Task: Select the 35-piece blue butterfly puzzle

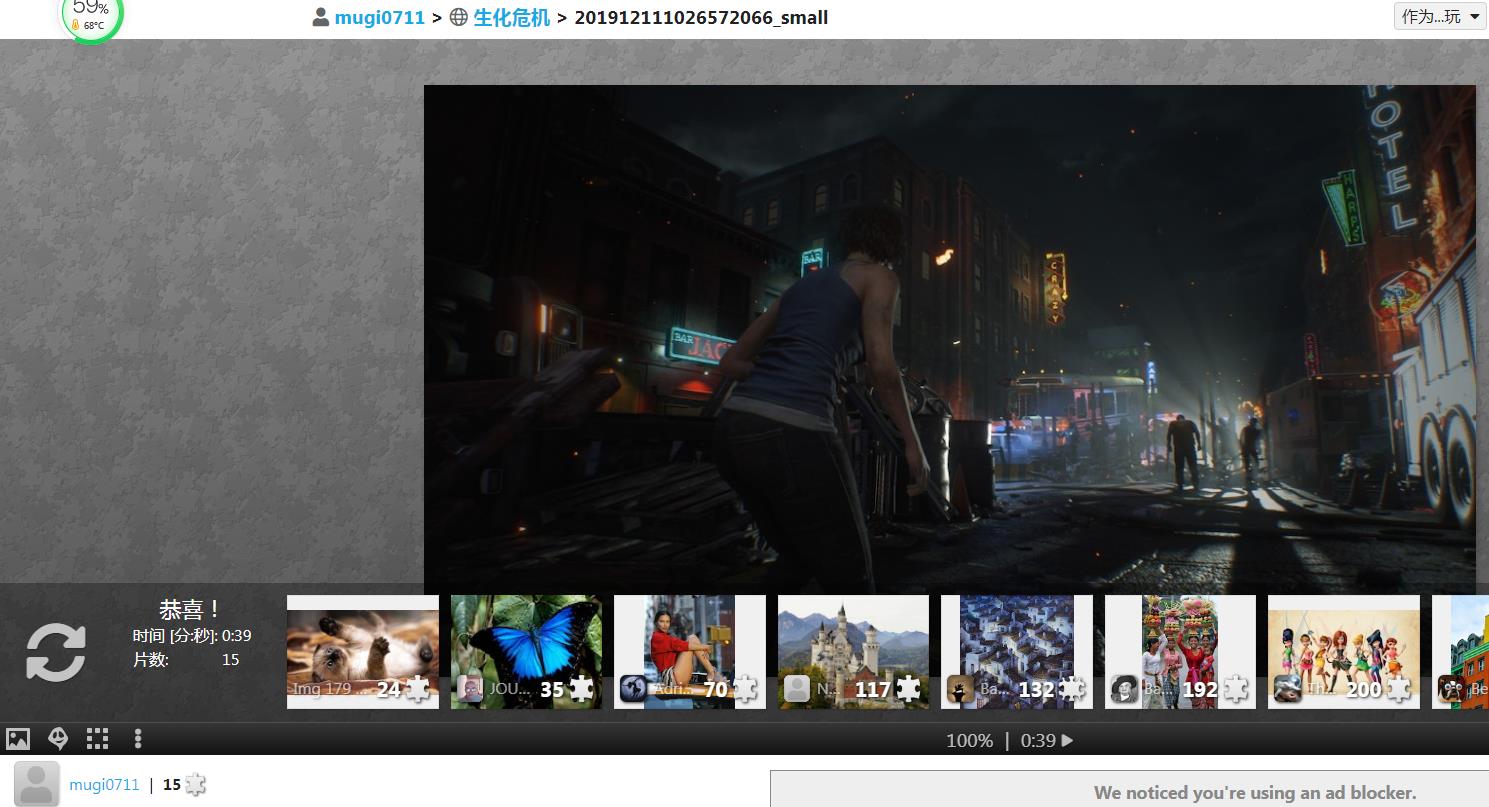Action: click(526, 651)
